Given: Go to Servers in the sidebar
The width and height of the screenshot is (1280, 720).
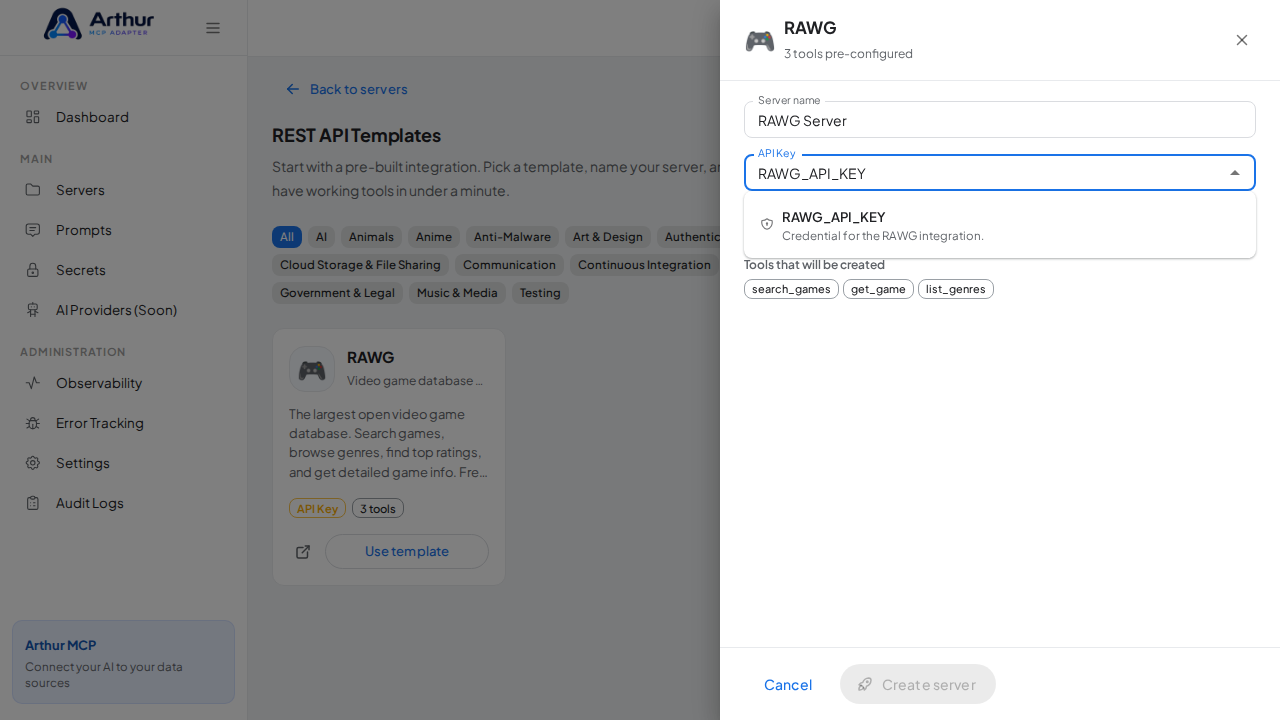Looking at the screenshot, I should (124, 190).
